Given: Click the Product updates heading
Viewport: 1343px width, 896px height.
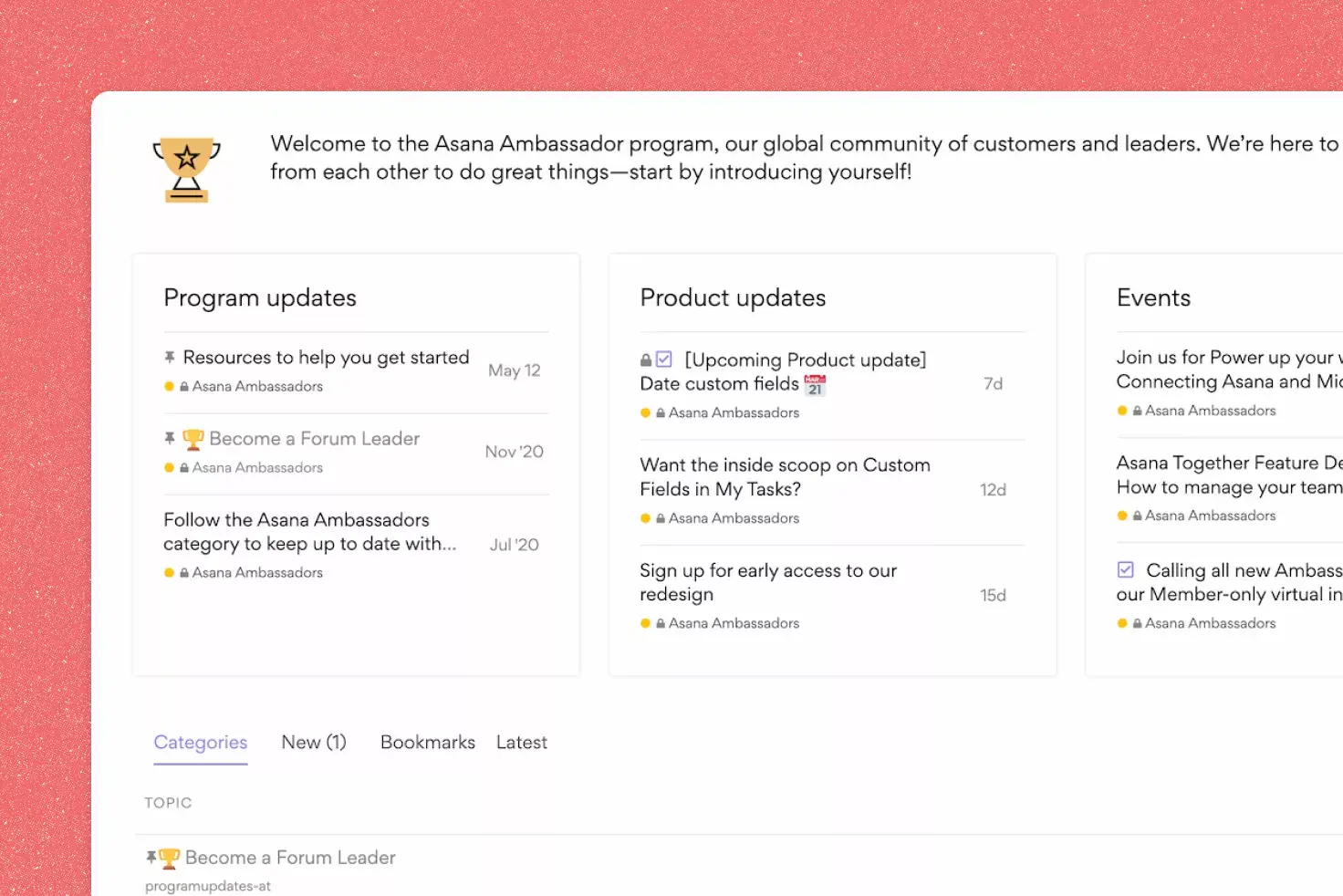Looking at the screenshot, I should (x=733, y=298).
